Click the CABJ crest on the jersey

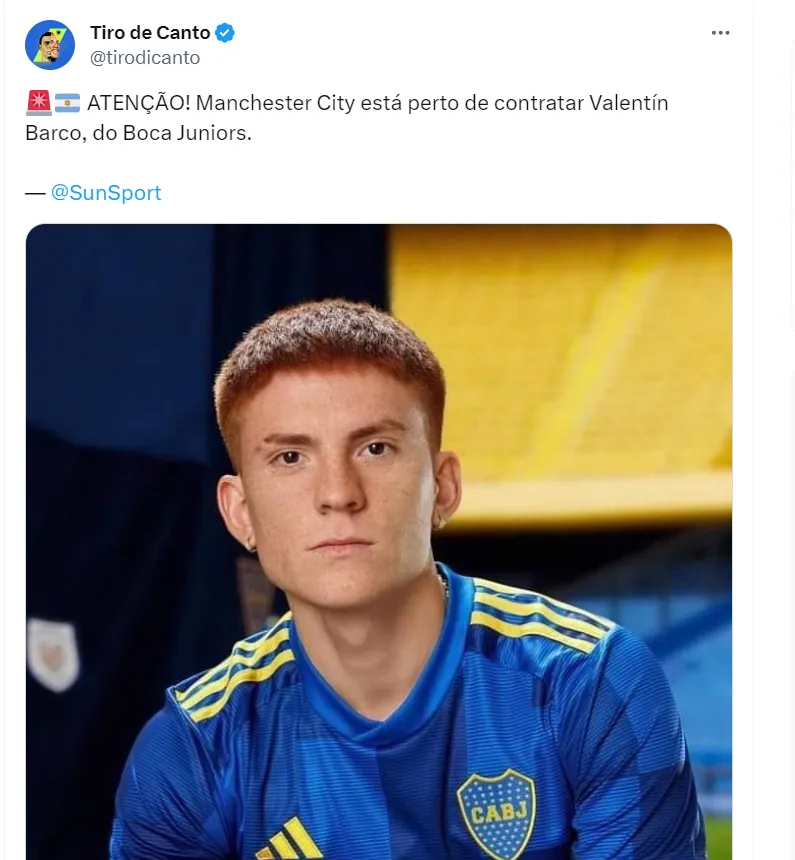[496, 812]
